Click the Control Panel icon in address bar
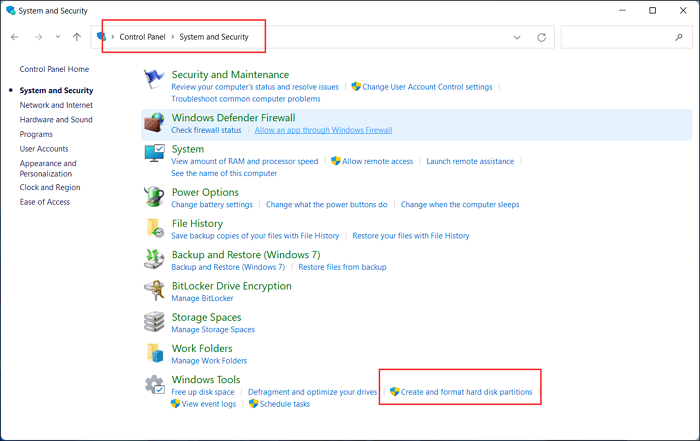The image size is (700, 441). coord(101,37)
